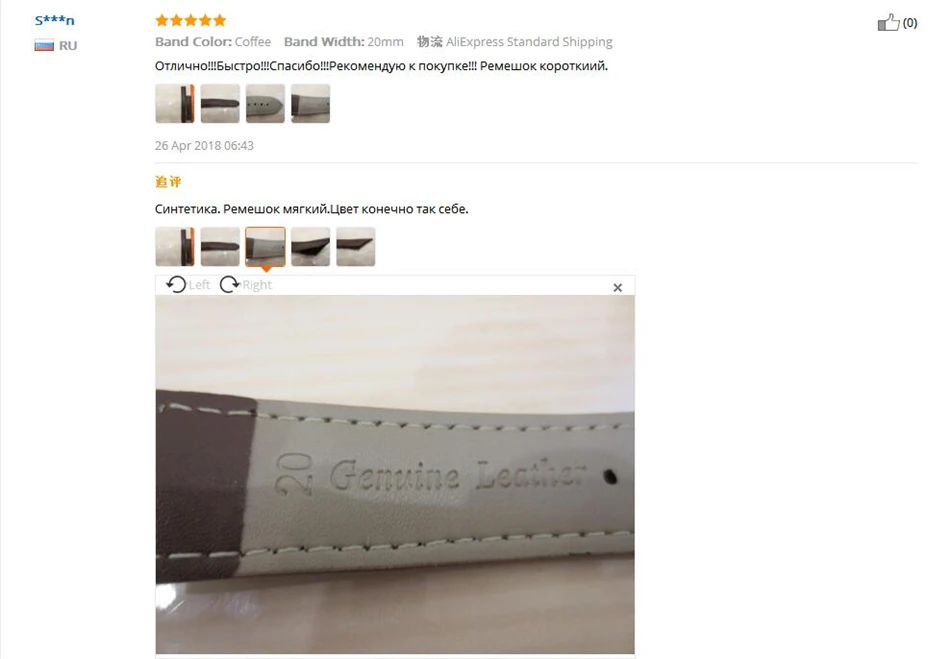The height and width of the screenshot is (659, 950).
Task: Close the enlarged photo viewer
Action: tap(617, 288)
